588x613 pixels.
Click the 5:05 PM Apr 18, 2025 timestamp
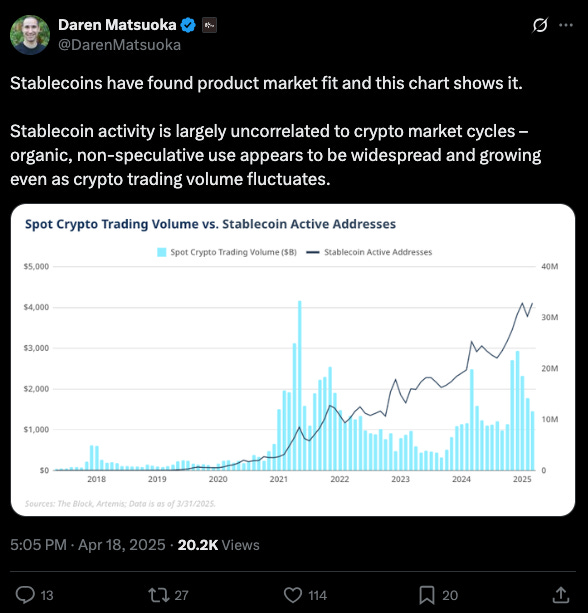click(x=88, y=545)
